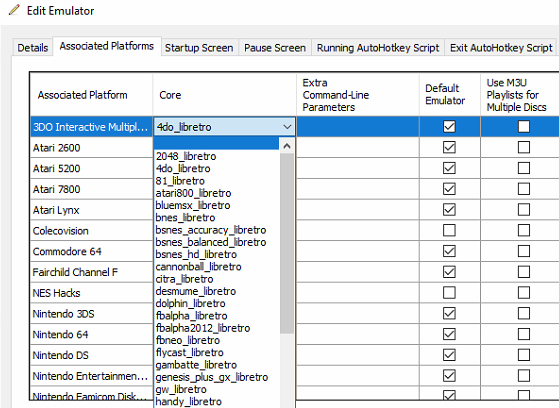The width and height of the screenshot is (559, 408).
Task: Collapse the 4do_libretro core dropdown arrow
Action: [287, 127]
